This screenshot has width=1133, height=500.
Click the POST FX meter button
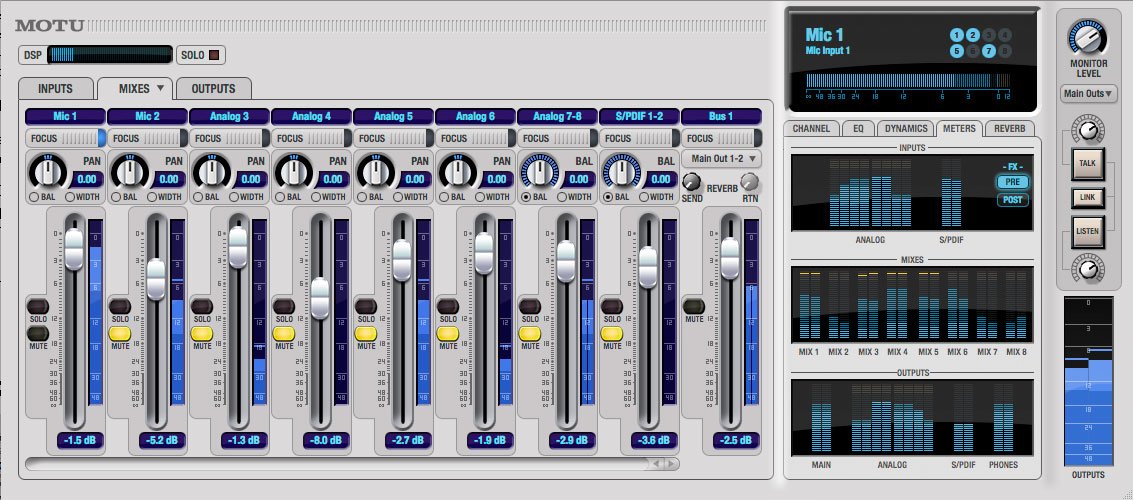coord(1011,200)
